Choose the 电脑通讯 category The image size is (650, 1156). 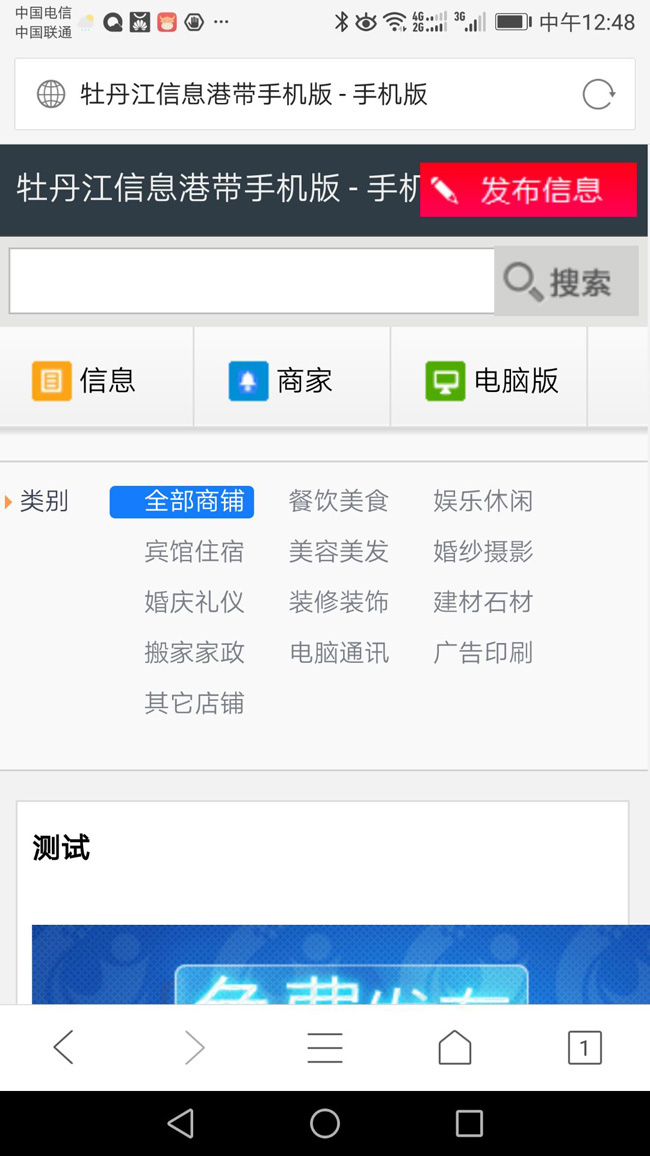tap(338, 652)
